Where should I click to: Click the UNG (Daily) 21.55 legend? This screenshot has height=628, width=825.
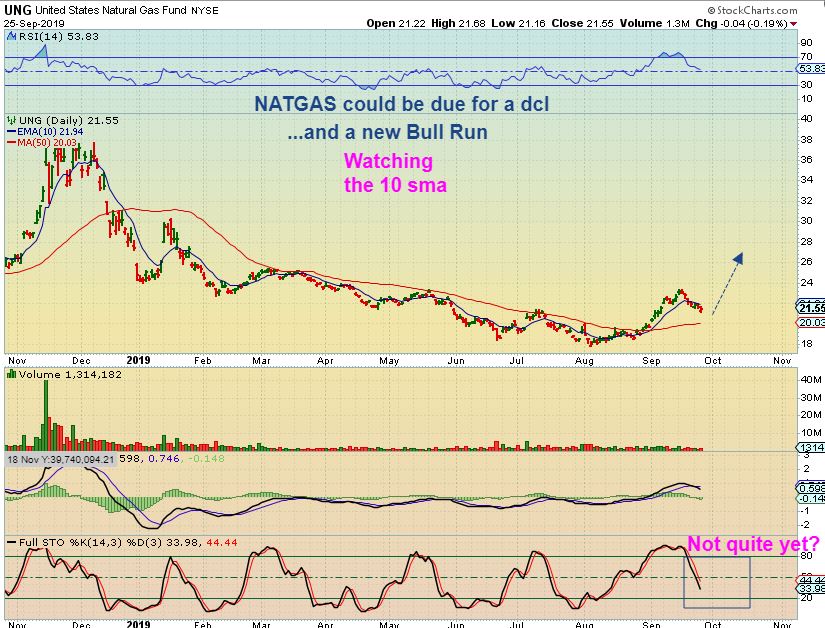point(68,120)
